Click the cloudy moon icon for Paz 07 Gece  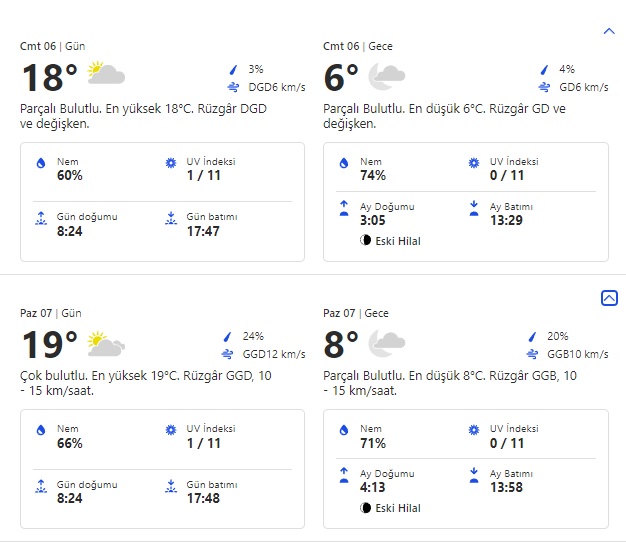click(x=386, y=345)
